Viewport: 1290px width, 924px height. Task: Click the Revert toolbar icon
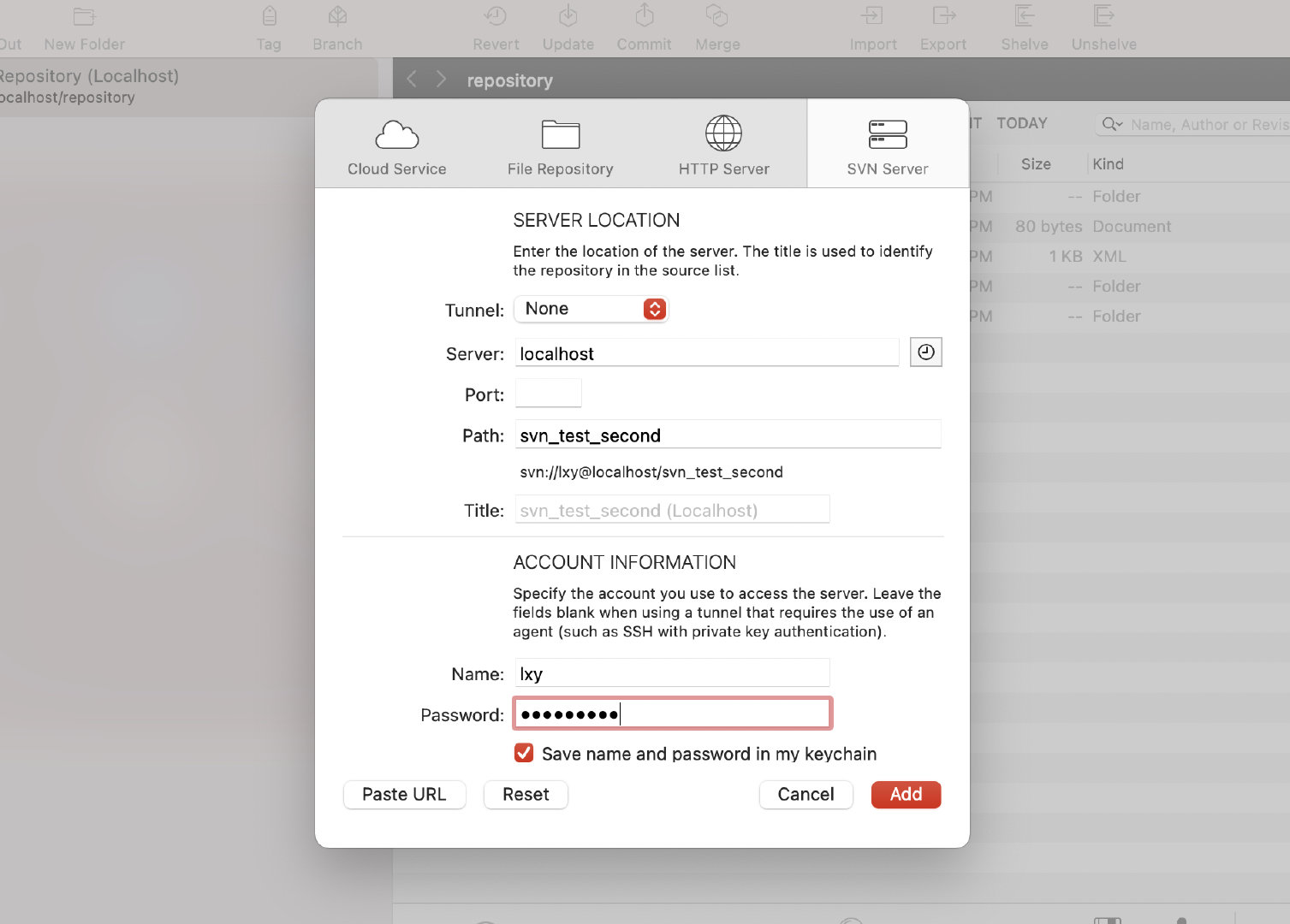pyautogui.click(x=496, y=16)
